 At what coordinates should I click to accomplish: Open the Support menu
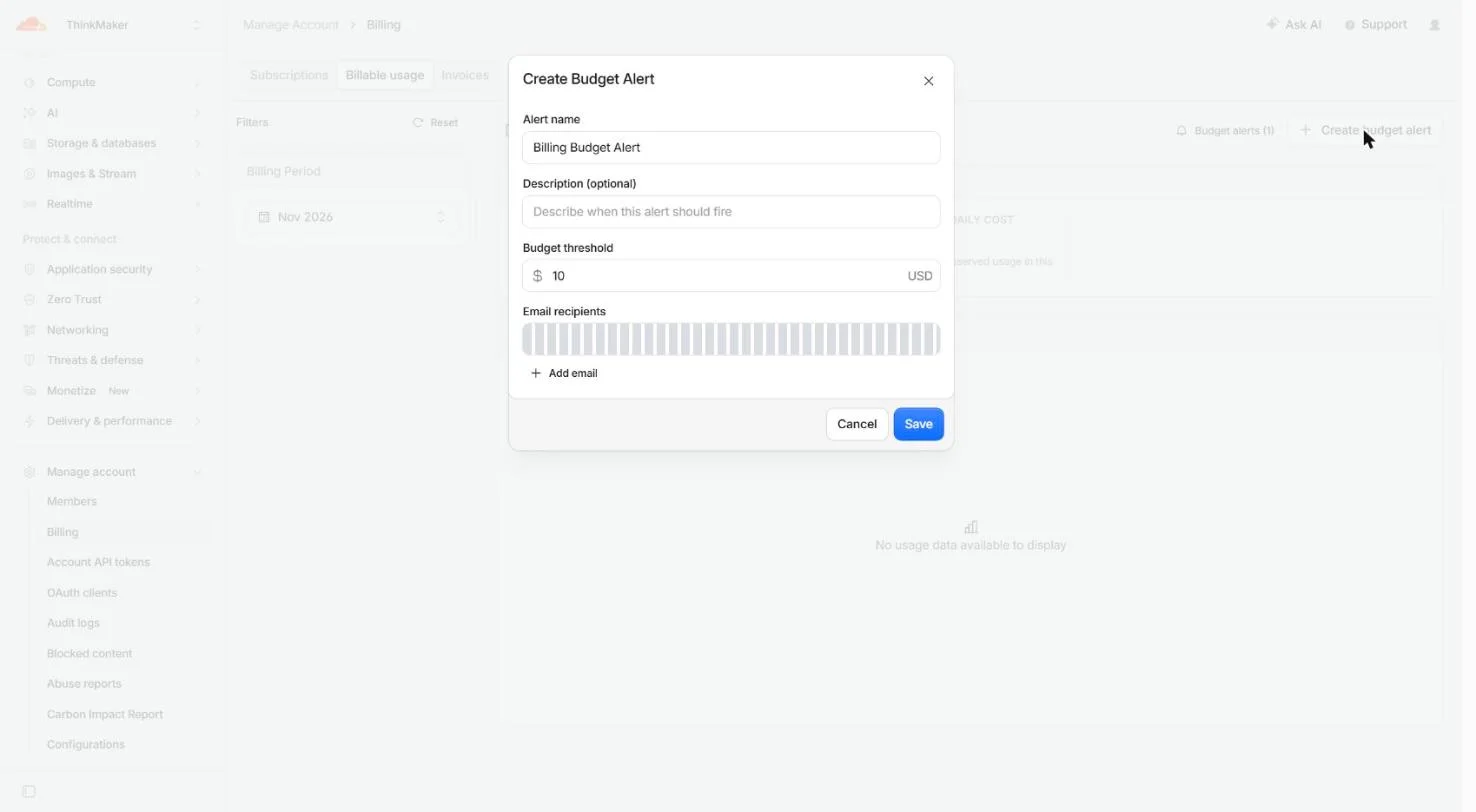(x=1376, y=25)
